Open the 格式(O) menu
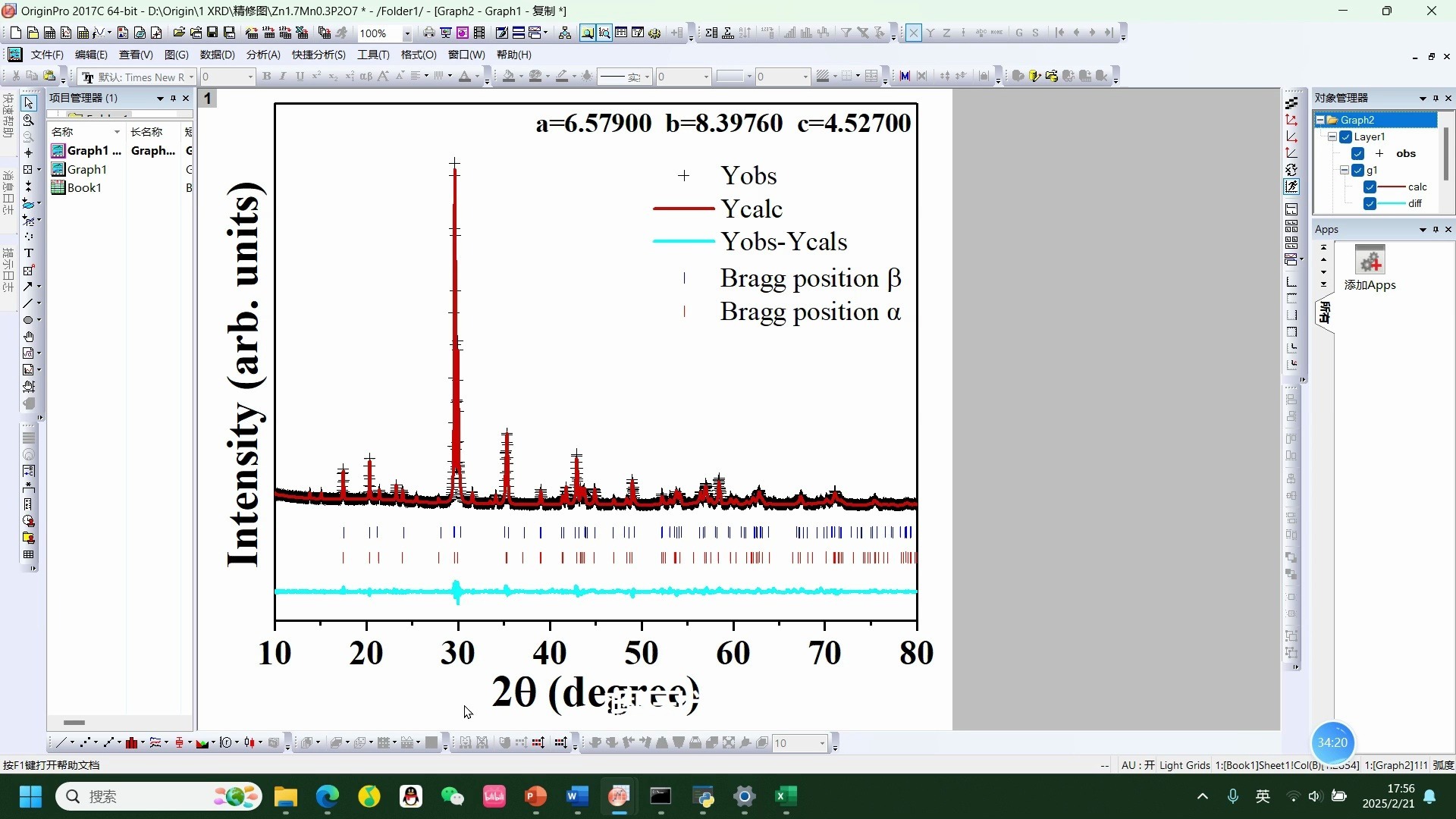This screenshot has width=1456, height=819. pos(419,55)
